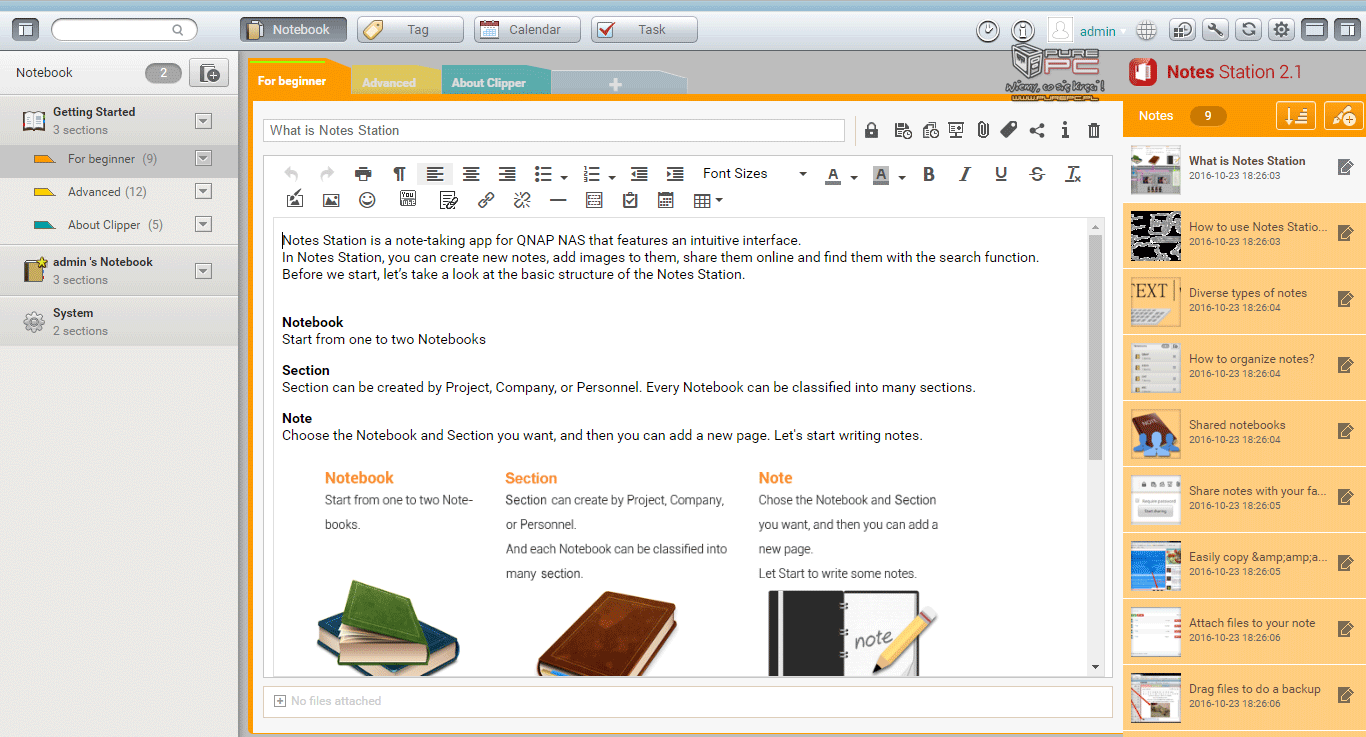The image size is (1366, 737).
Task: Click the paperclip attach file icon
Action: (983, 130)
